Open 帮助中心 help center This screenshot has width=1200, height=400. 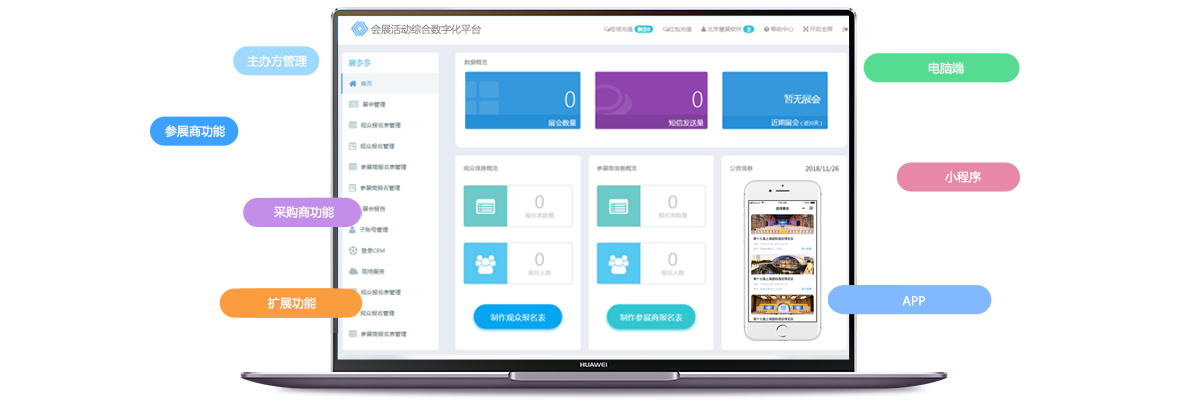coord(779,30)
